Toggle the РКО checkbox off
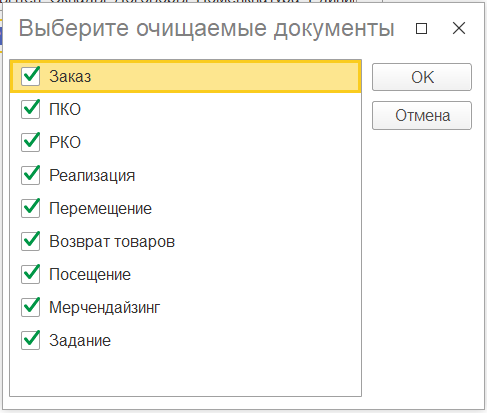The image size is (487, 413). [x=31, y=142]
